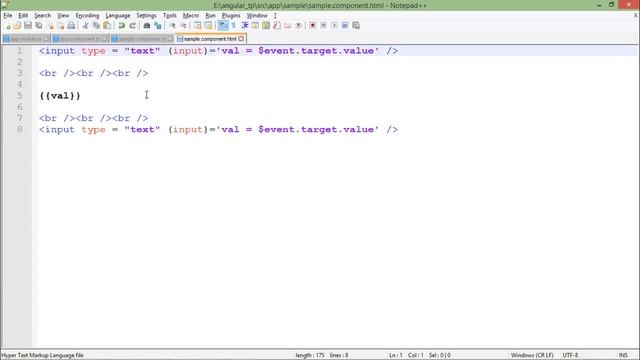Toggle the Document Map toolbar icon
The height and width of the screenshot is (360, 640).
point(266,26)
